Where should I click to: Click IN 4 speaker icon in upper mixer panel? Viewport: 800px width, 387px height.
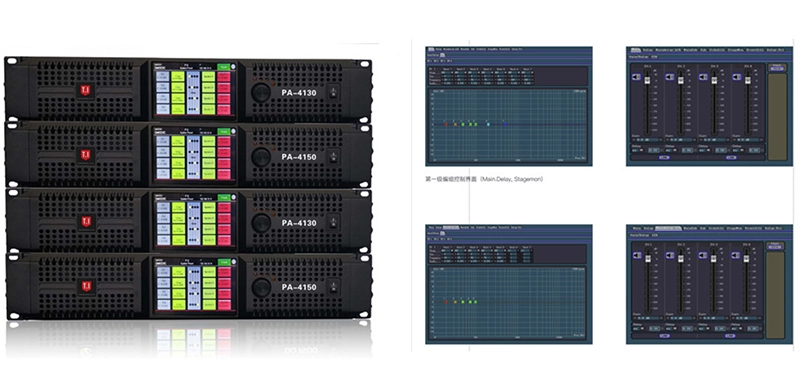tap(737, 77)
